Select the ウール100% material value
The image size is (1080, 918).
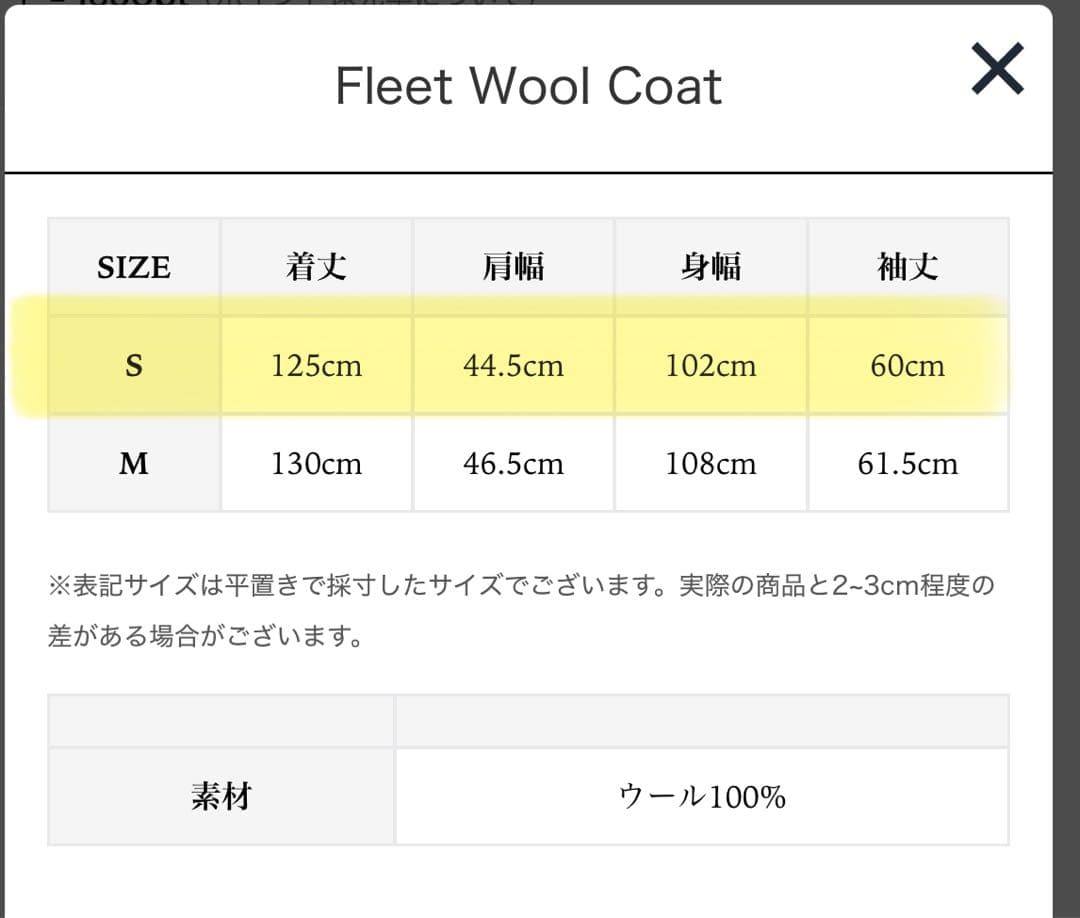[x=703, y=796]
